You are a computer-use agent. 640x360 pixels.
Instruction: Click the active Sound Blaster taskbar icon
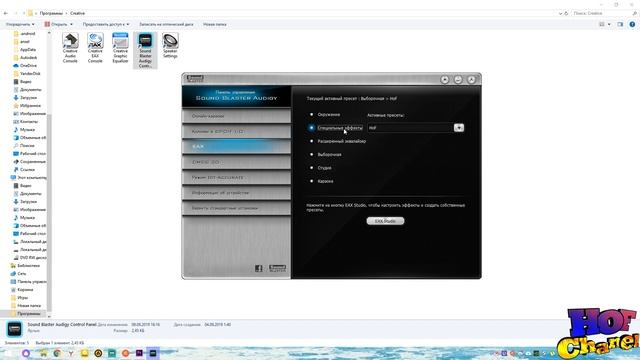tap(153, 353)
